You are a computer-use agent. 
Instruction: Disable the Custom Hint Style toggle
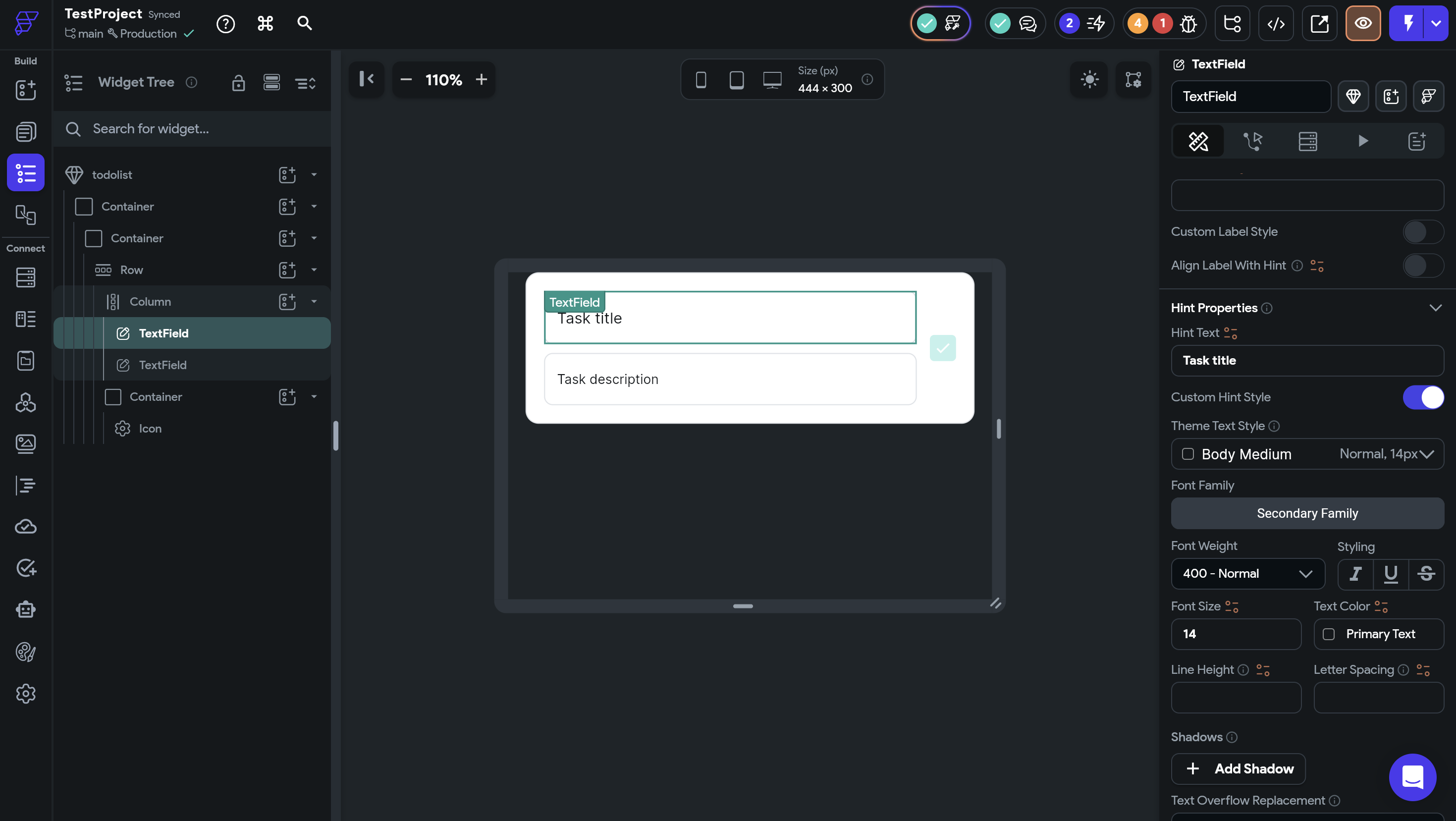(x=1423, y=397)
